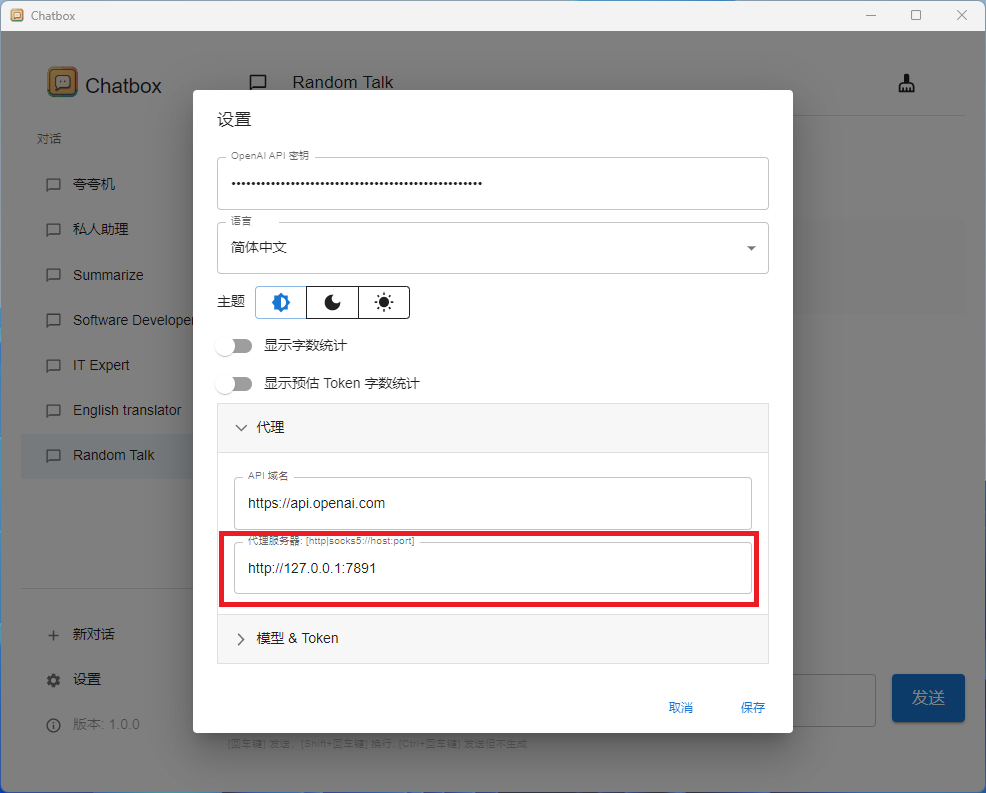Click 取消 to cancel settings
Screen dimensions: 986x793
680,707
